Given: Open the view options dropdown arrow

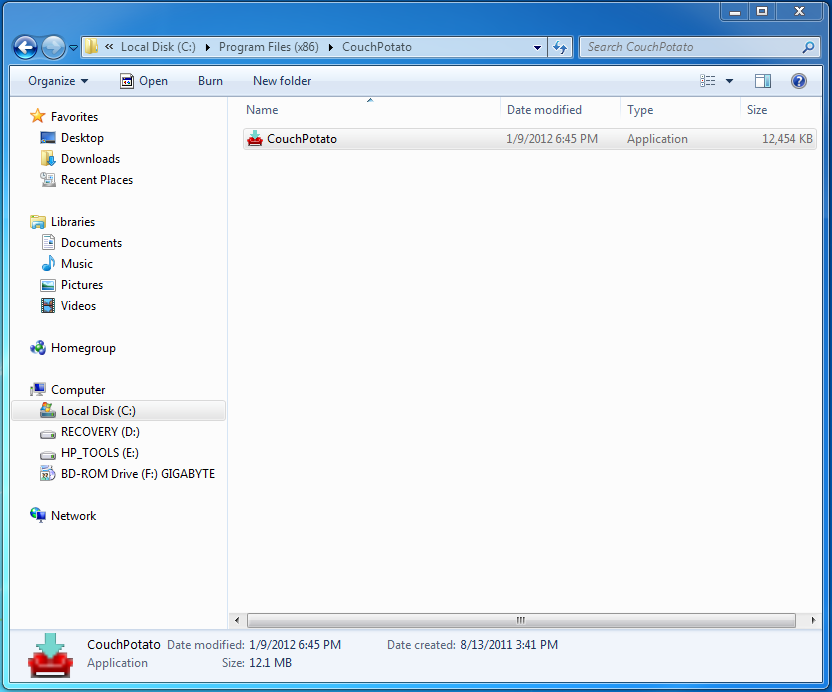Looking at the screenshot, I should (x=729, y=81).
